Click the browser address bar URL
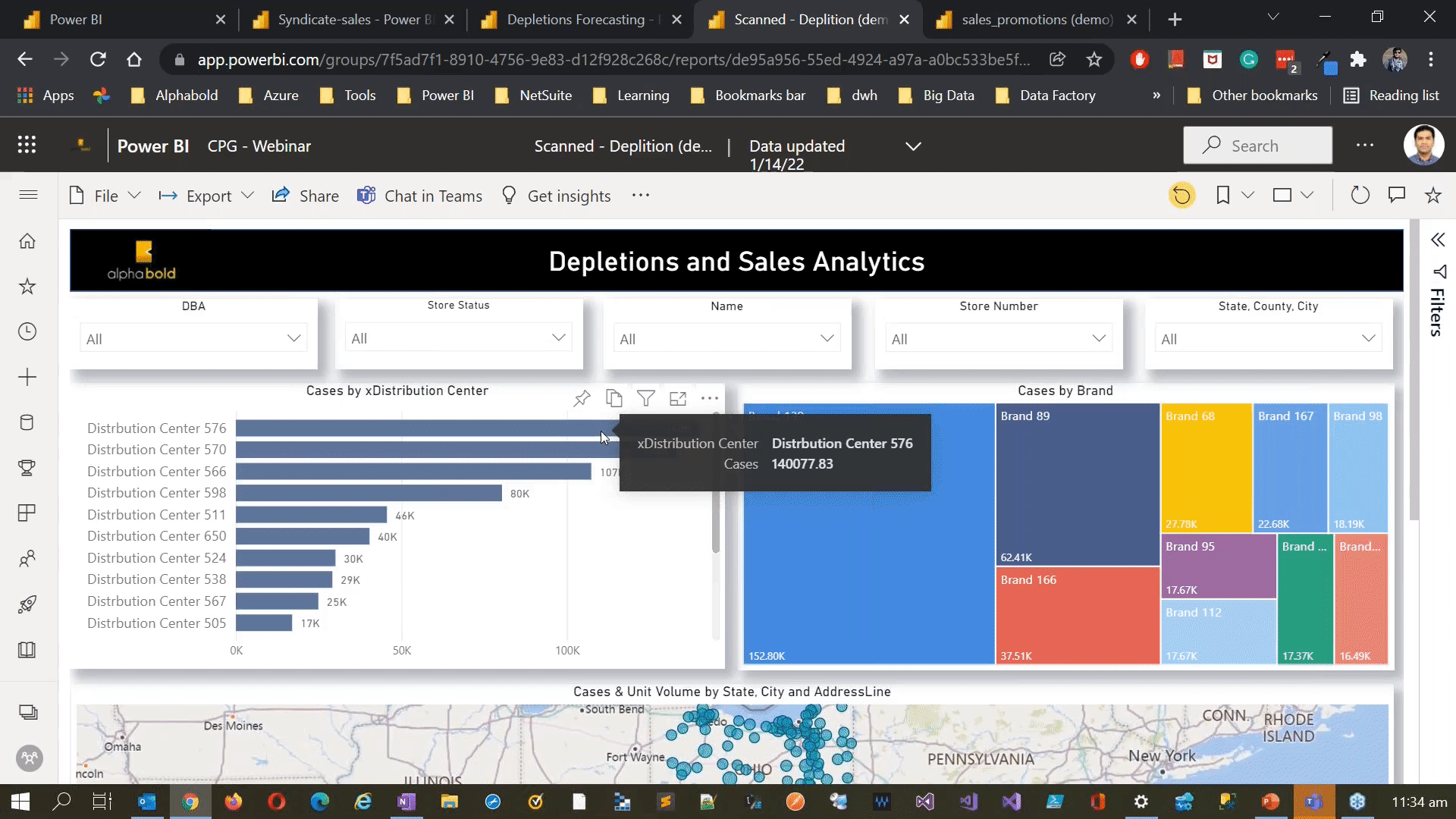 point(613,59)
